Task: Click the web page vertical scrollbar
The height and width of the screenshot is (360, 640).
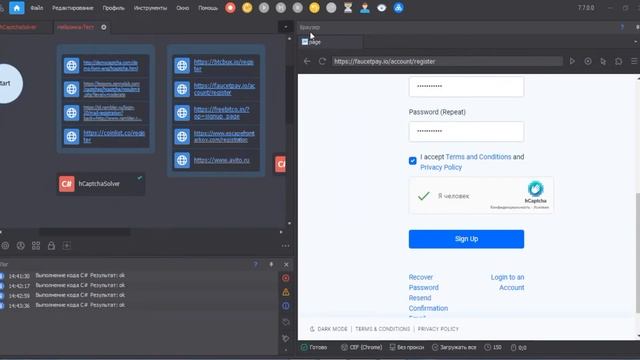Action: tap(638, 253)
